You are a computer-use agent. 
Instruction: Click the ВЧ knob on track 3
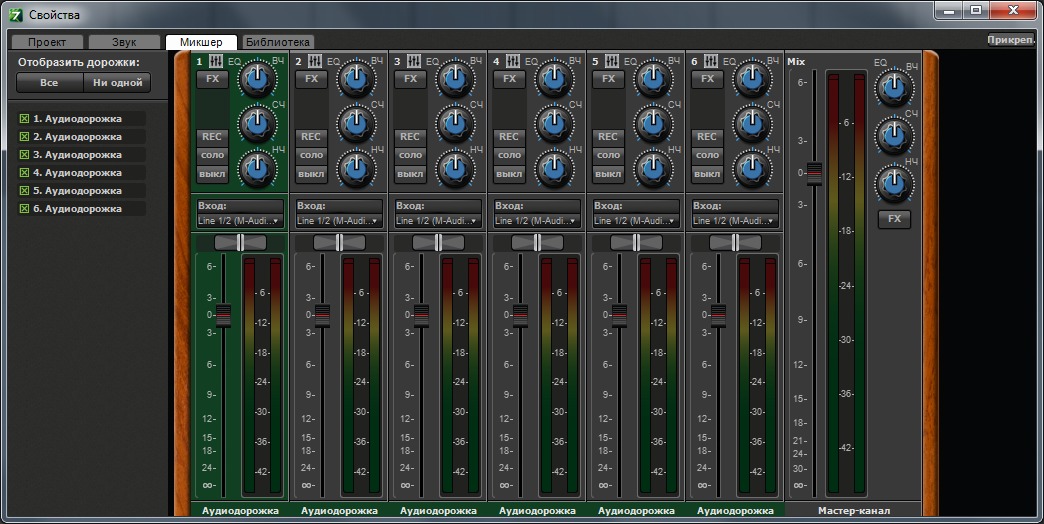click(x=455, y=79)
